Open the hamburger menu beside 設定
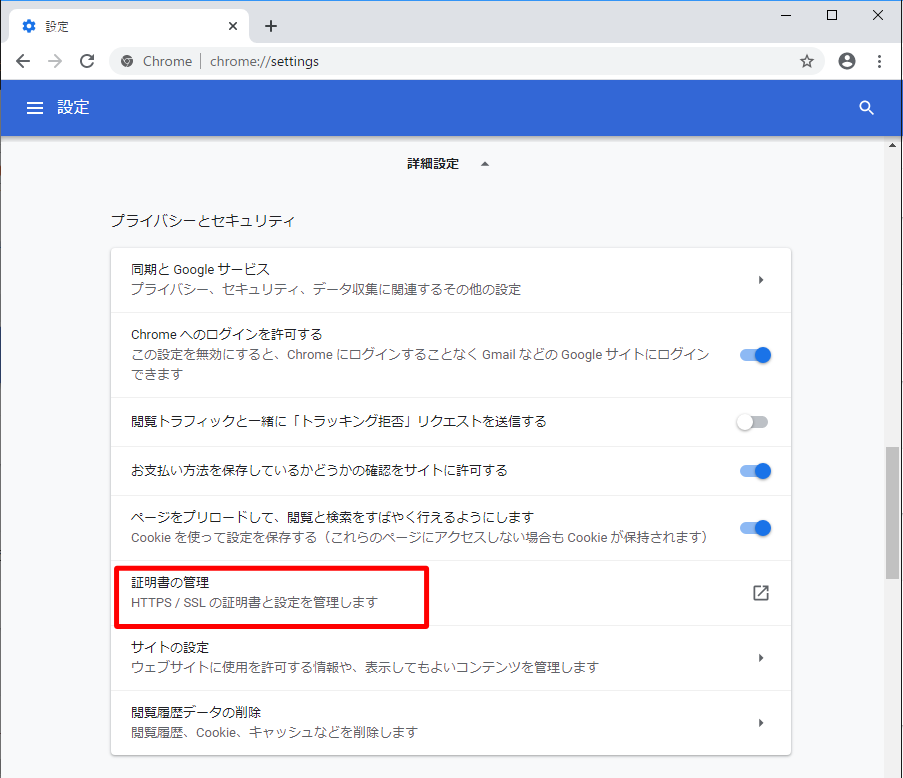This screenshot has height=778, width=903. [35, 108]
